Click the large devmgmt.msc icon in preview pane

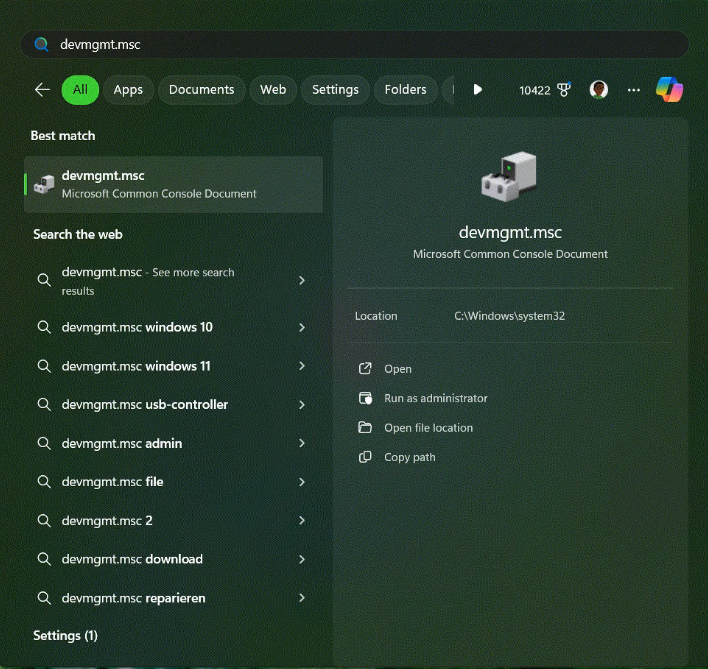509,176
